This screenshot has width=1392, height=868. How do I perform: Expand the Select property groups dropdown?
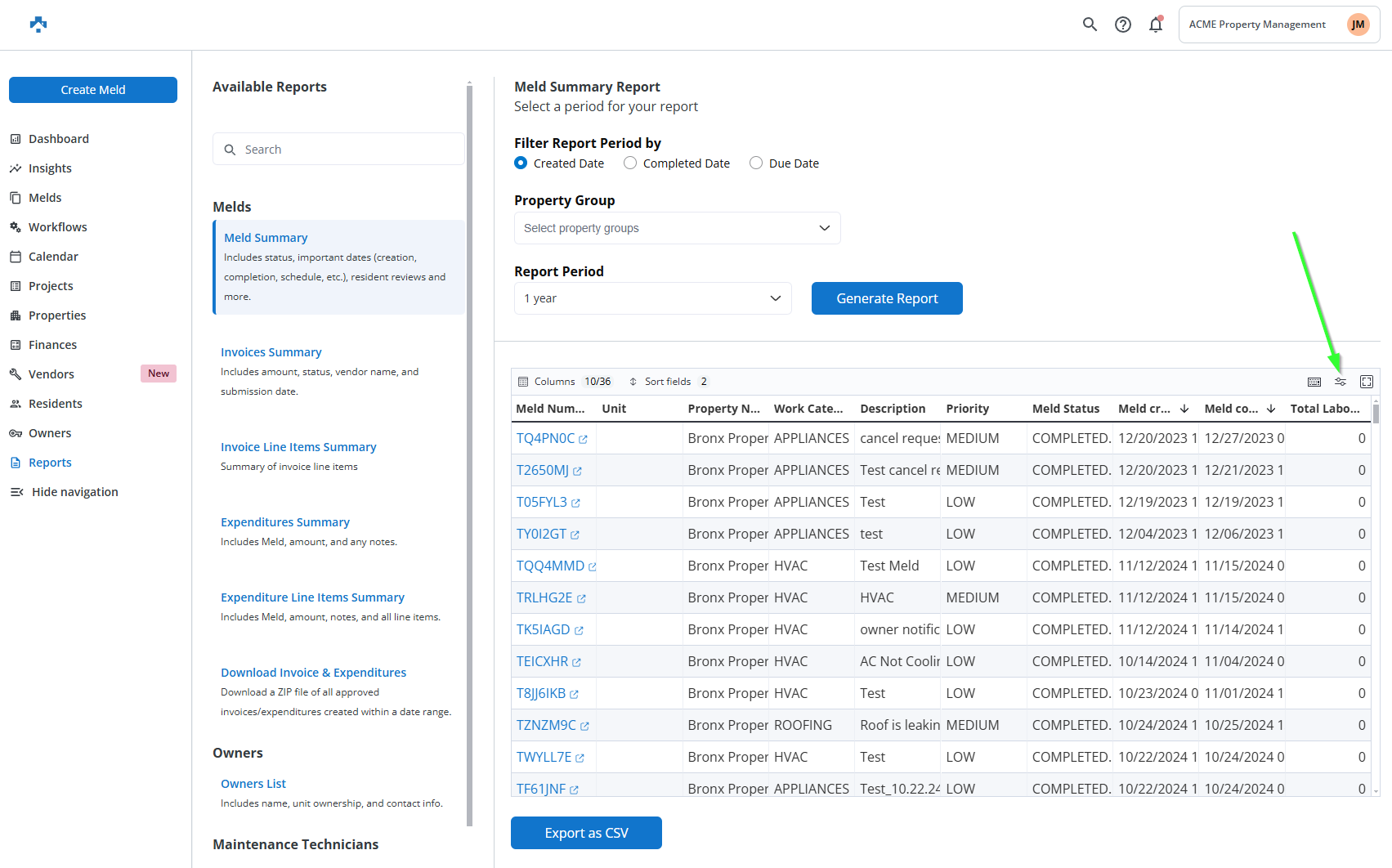pyautogui.click(x=677, y=228)
